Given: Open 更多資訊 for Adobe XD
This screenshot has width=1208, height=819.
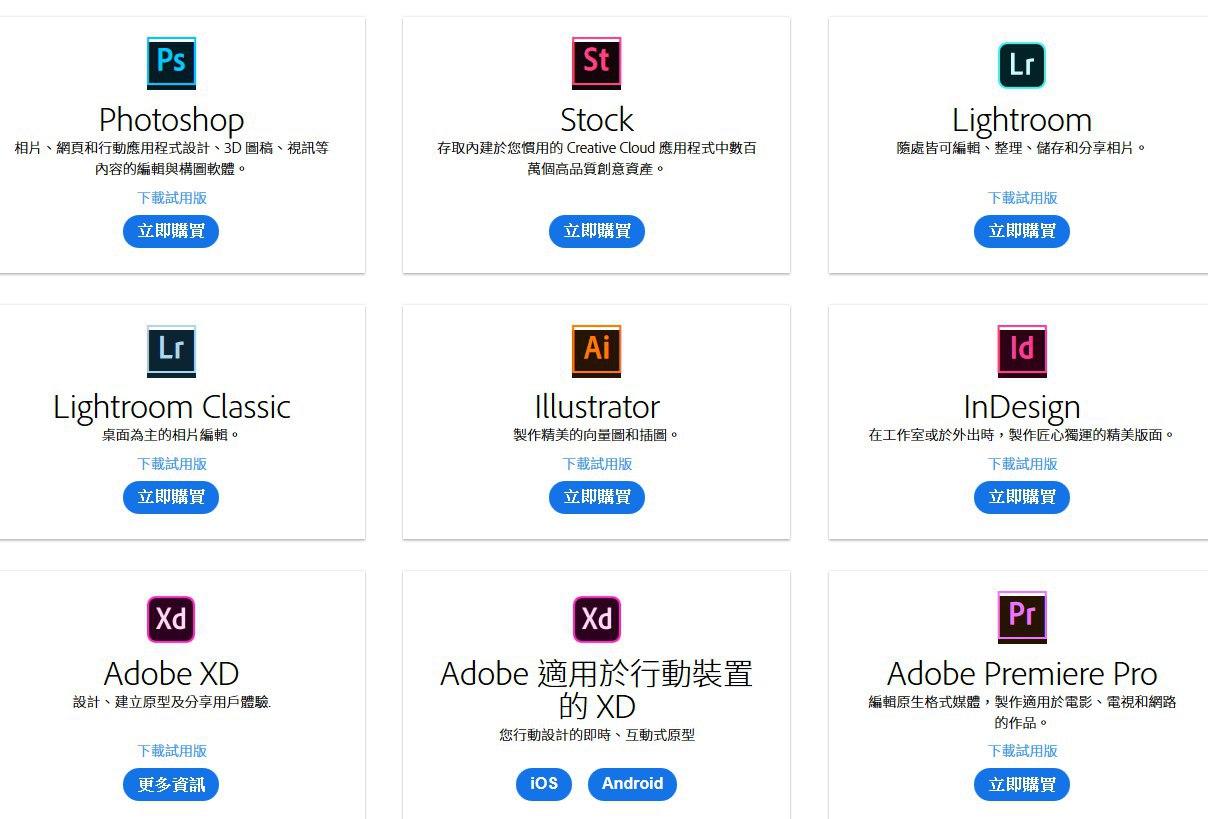Looking at the screenshot, I should point(171,784).
